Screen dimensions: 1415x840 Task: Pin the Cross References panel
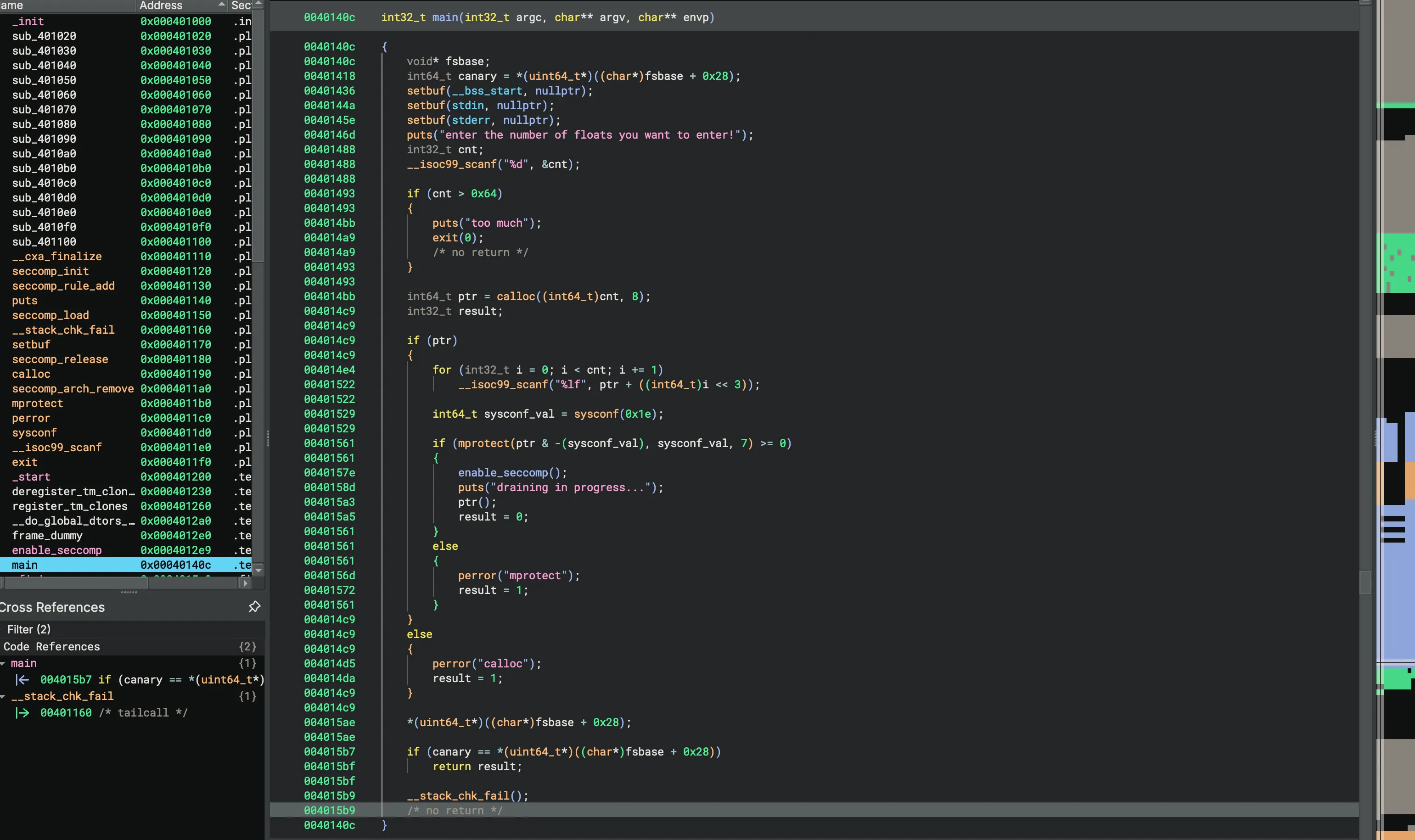tap(254, 607)
